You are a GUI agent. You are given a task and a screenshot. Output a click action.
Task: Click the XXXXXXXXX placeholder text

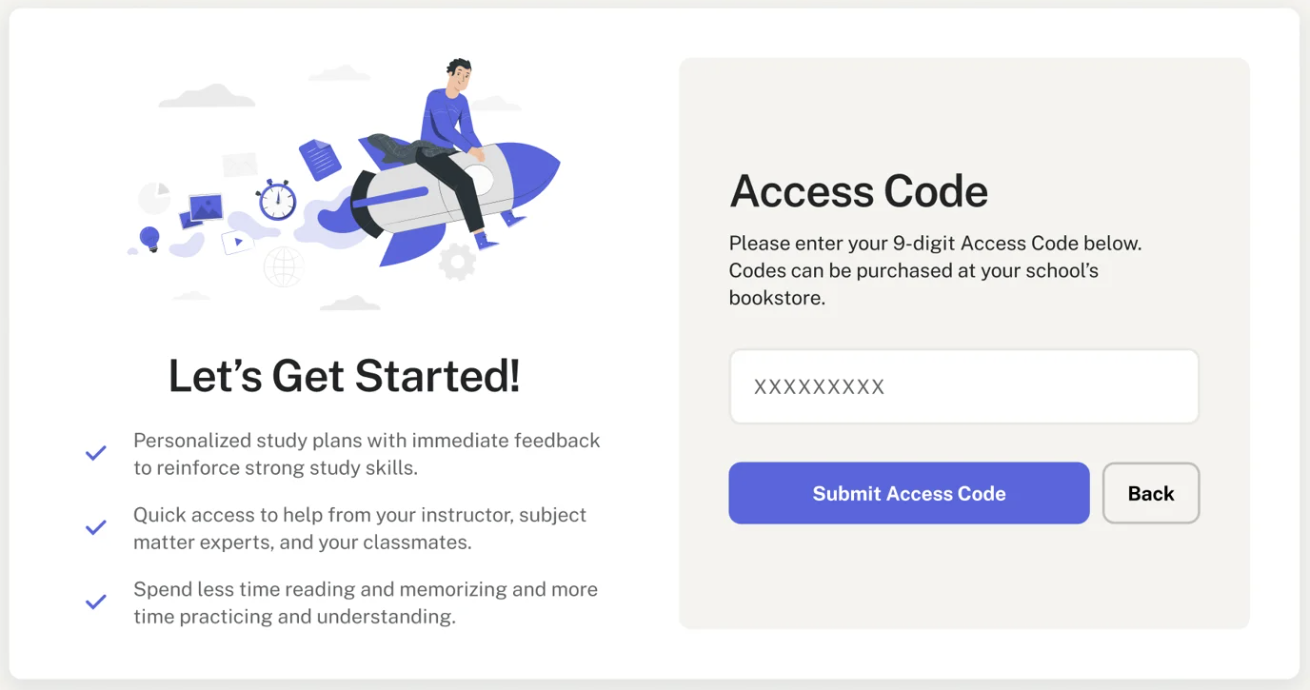coord(818,386)
